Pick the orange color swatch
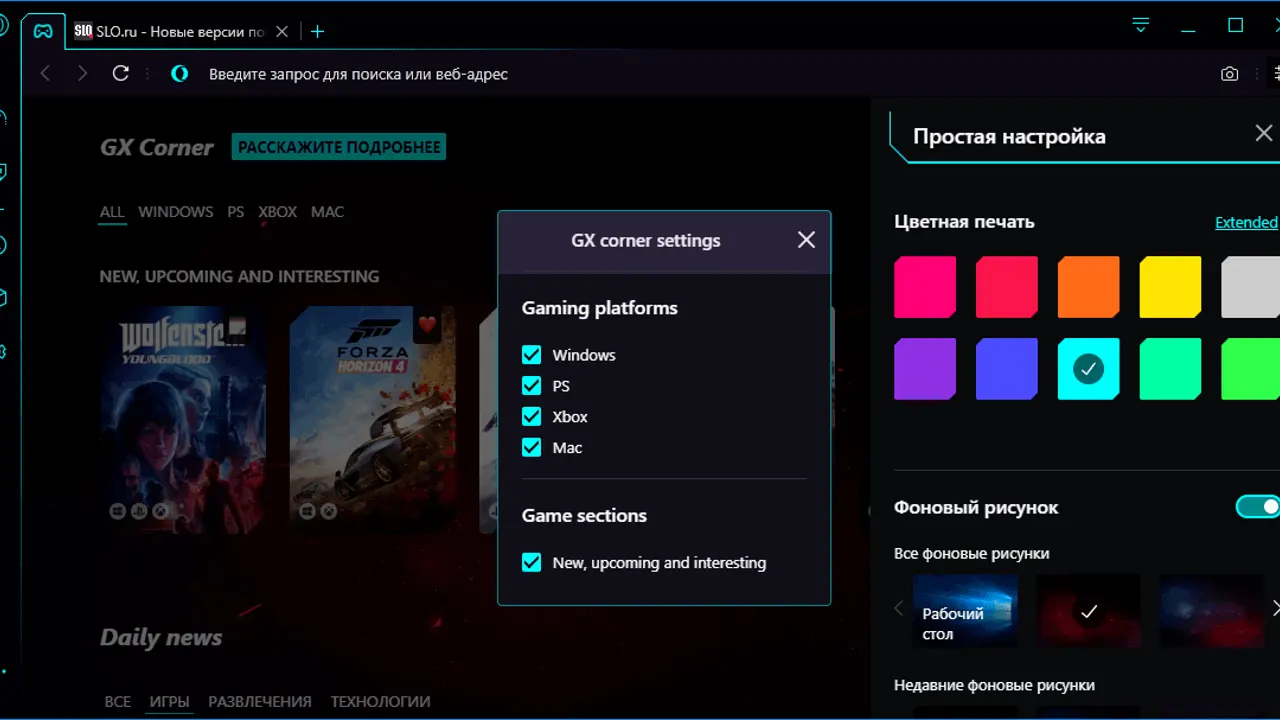The image size is (1280, 720). point(1088,287)
